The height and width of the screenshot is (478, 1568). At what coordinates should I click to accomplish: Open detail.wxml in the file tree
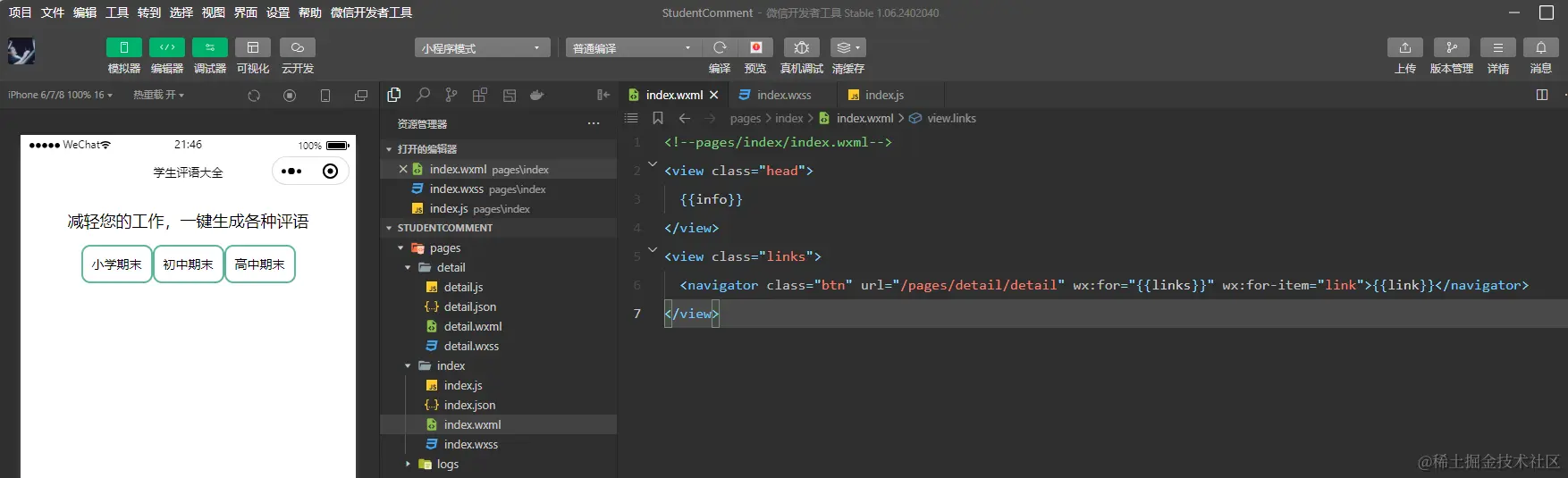(472, 327)
